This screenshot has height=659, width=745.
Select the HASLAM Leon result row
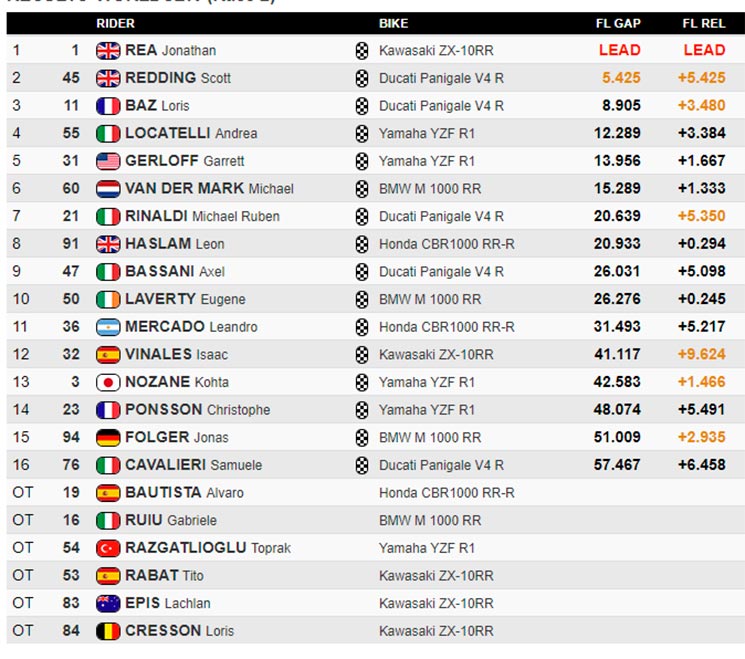[375, 244]
